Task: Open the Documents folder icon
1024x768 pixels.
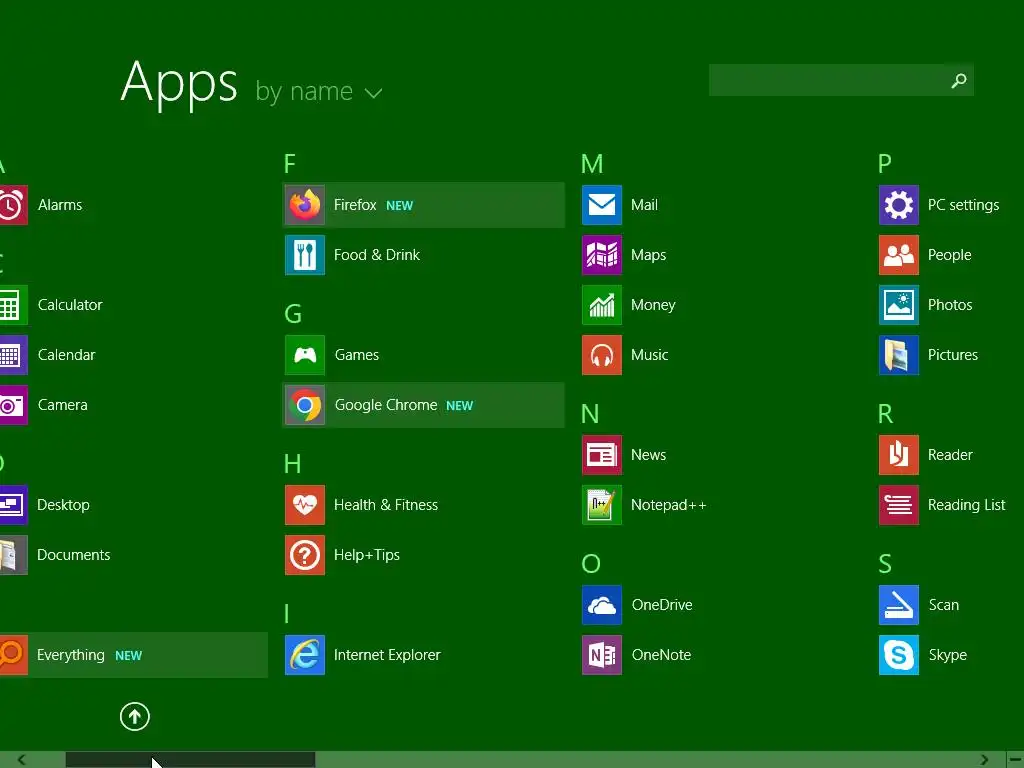Action: click(x=13, y=555)
